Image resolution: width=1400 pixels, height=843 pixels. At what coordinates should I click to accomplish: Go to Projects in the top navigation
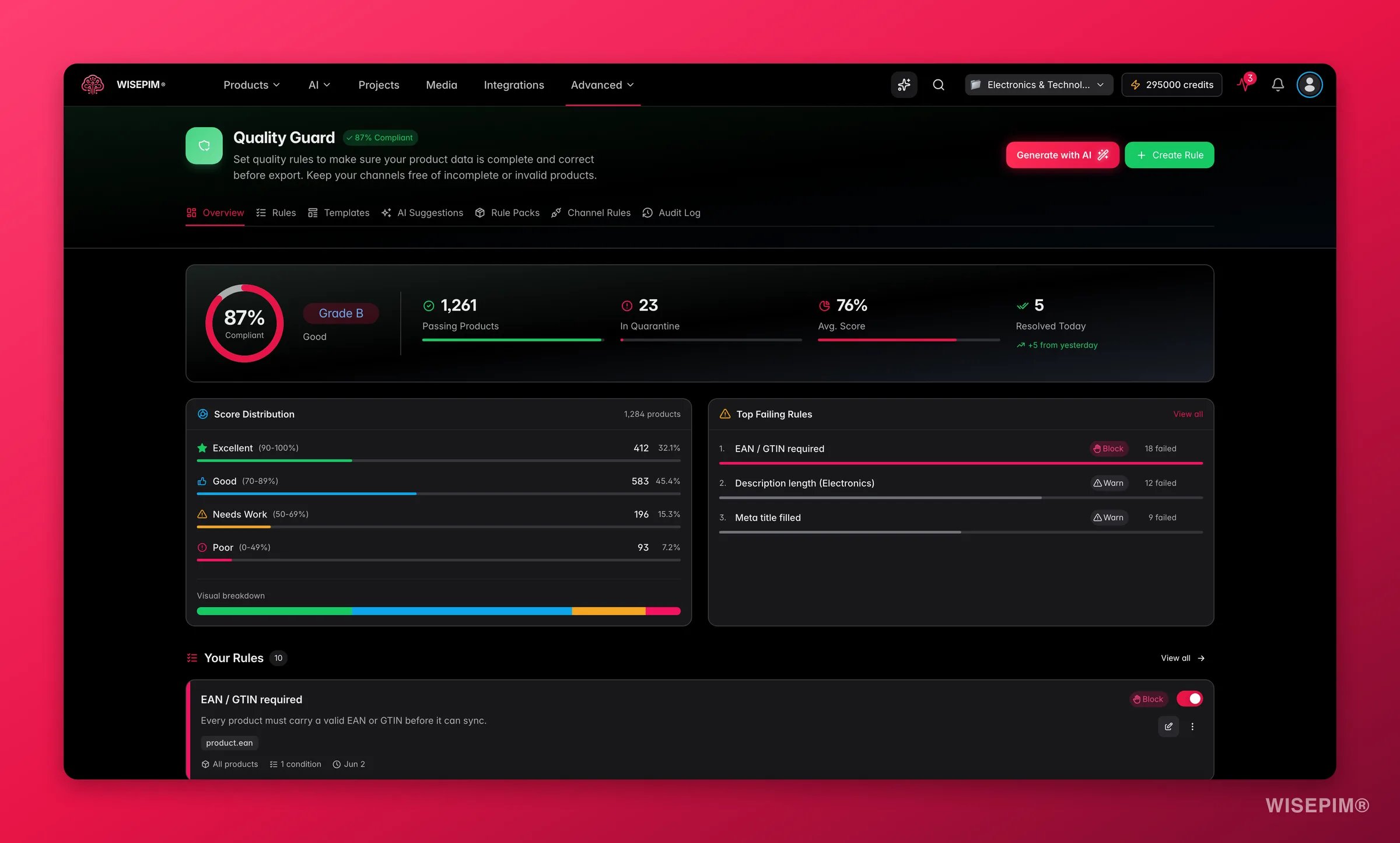coord(379,85)
